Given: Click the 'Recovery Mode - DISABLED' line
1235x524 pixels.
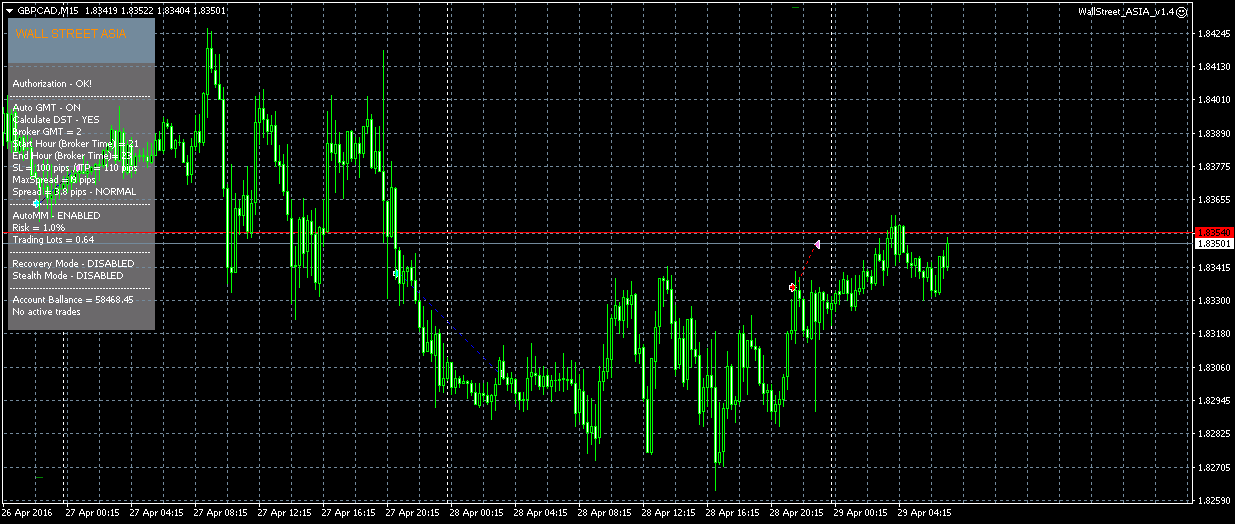Looking at the screenshot, I should click(x=73, y=263).
